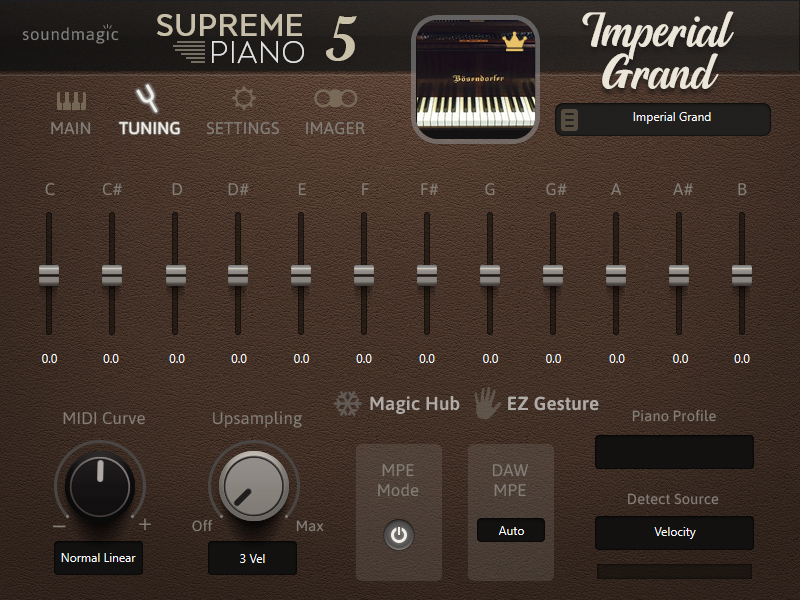Click the detect source level bar
Image resolution: width=800 pixels, height=600 pixels.
point(674,571)
